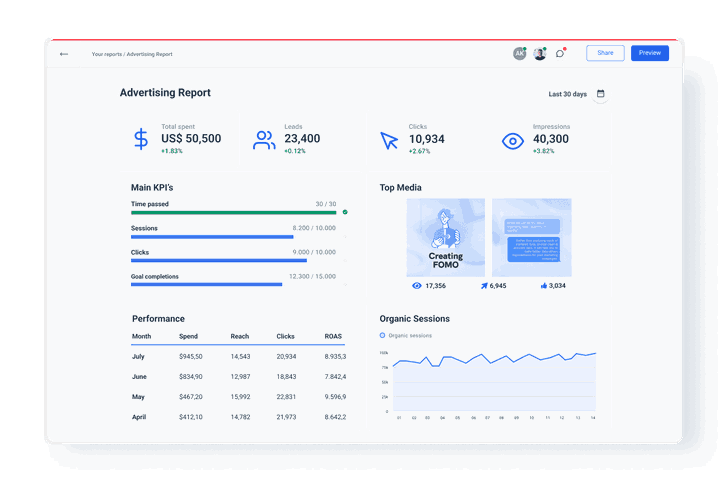Click the Advertising Report title

pyautogui.click(x=165, y=93)
